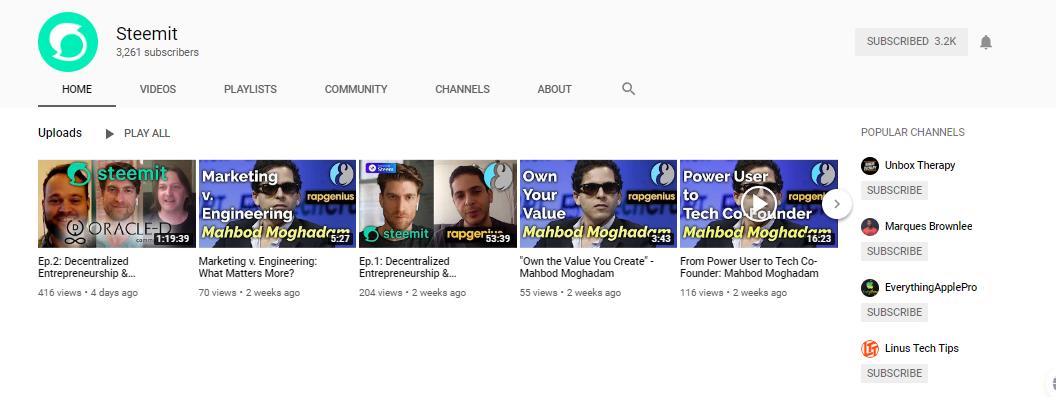The image size is (1056, 397).
Task: Open Unbox Therapy channel avatar
Action: pos(869,166)
